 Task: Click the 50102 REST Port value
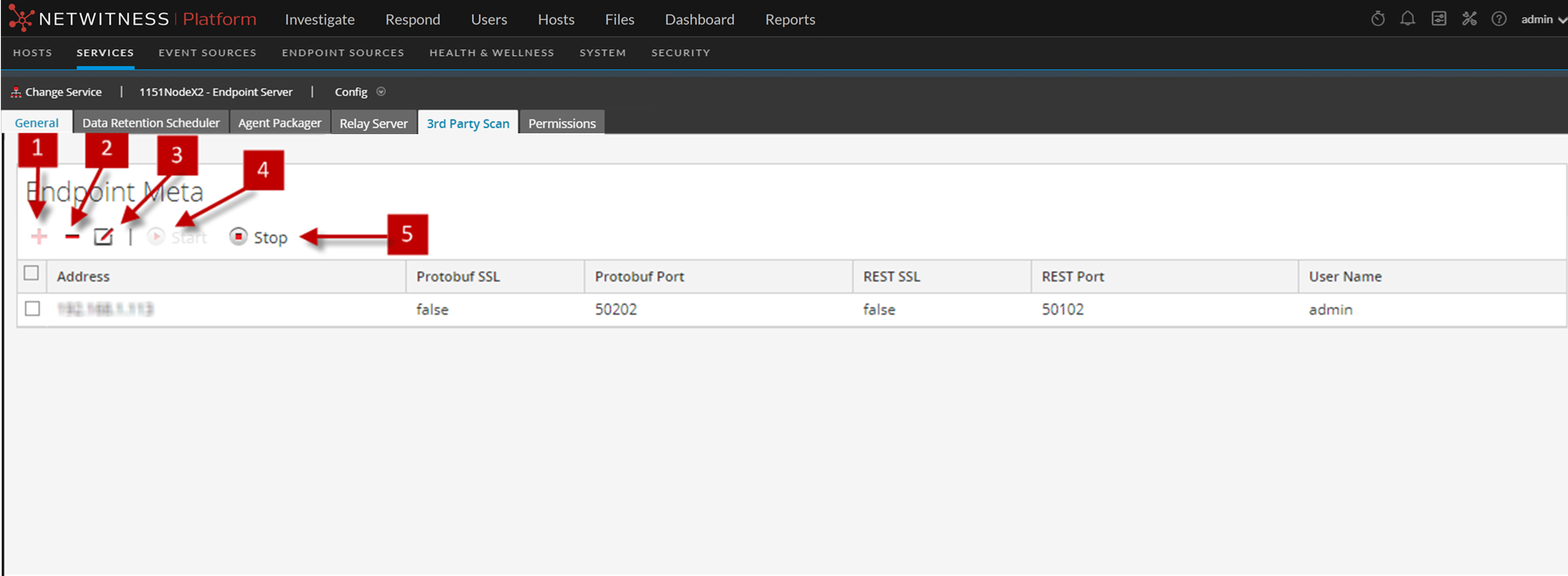coord(1063,309)
